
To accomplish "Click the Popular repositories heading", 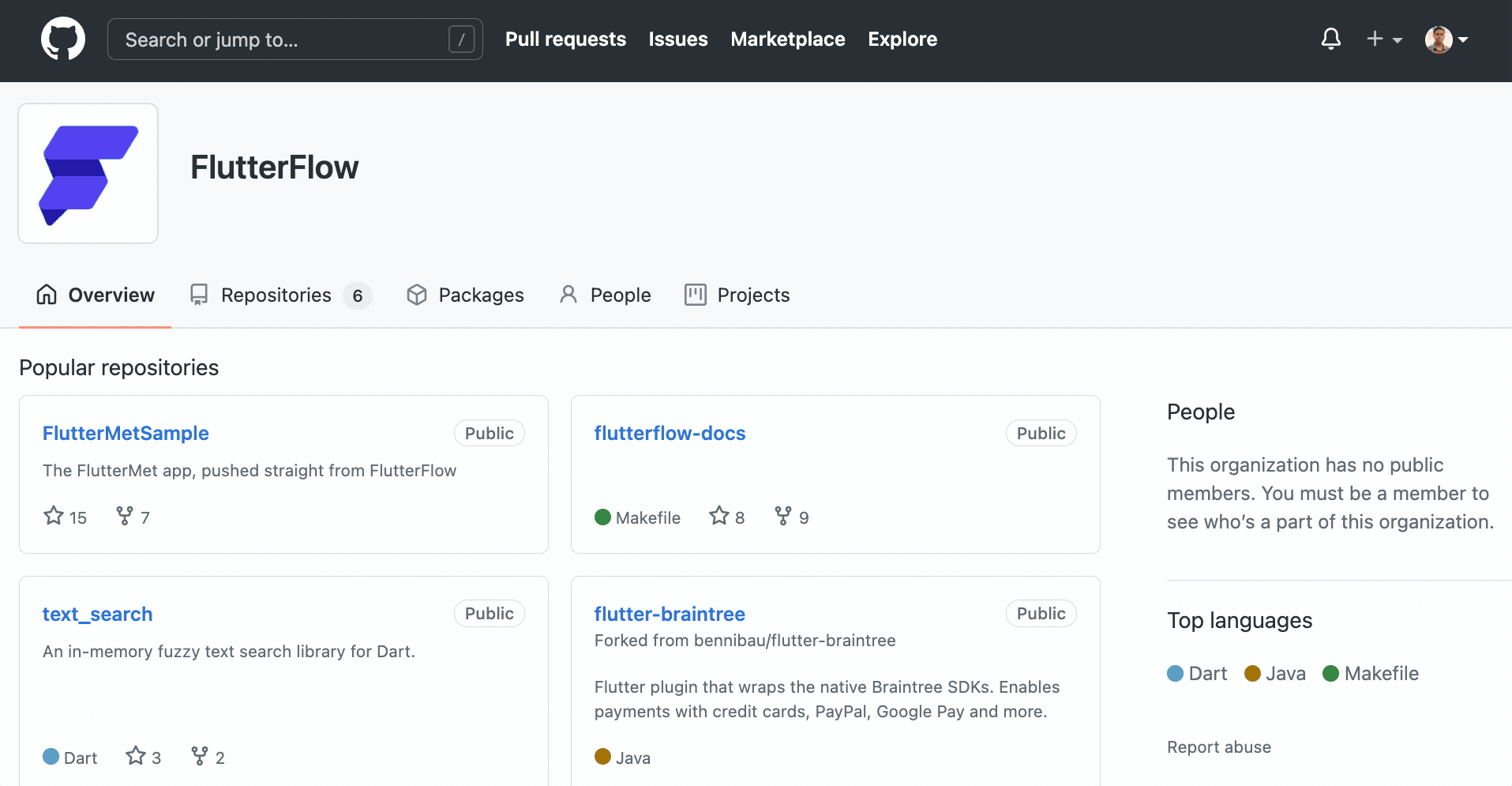I will [x=119, y=367].
